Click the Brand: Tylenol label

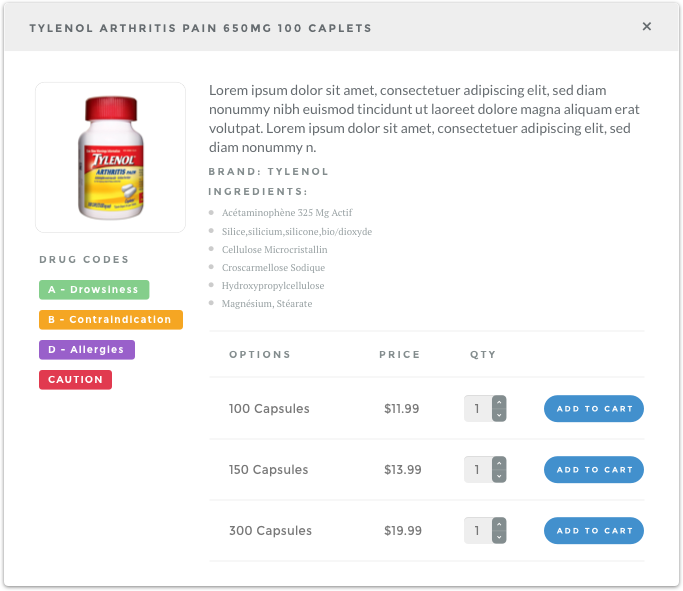click(x=268, y=172)
